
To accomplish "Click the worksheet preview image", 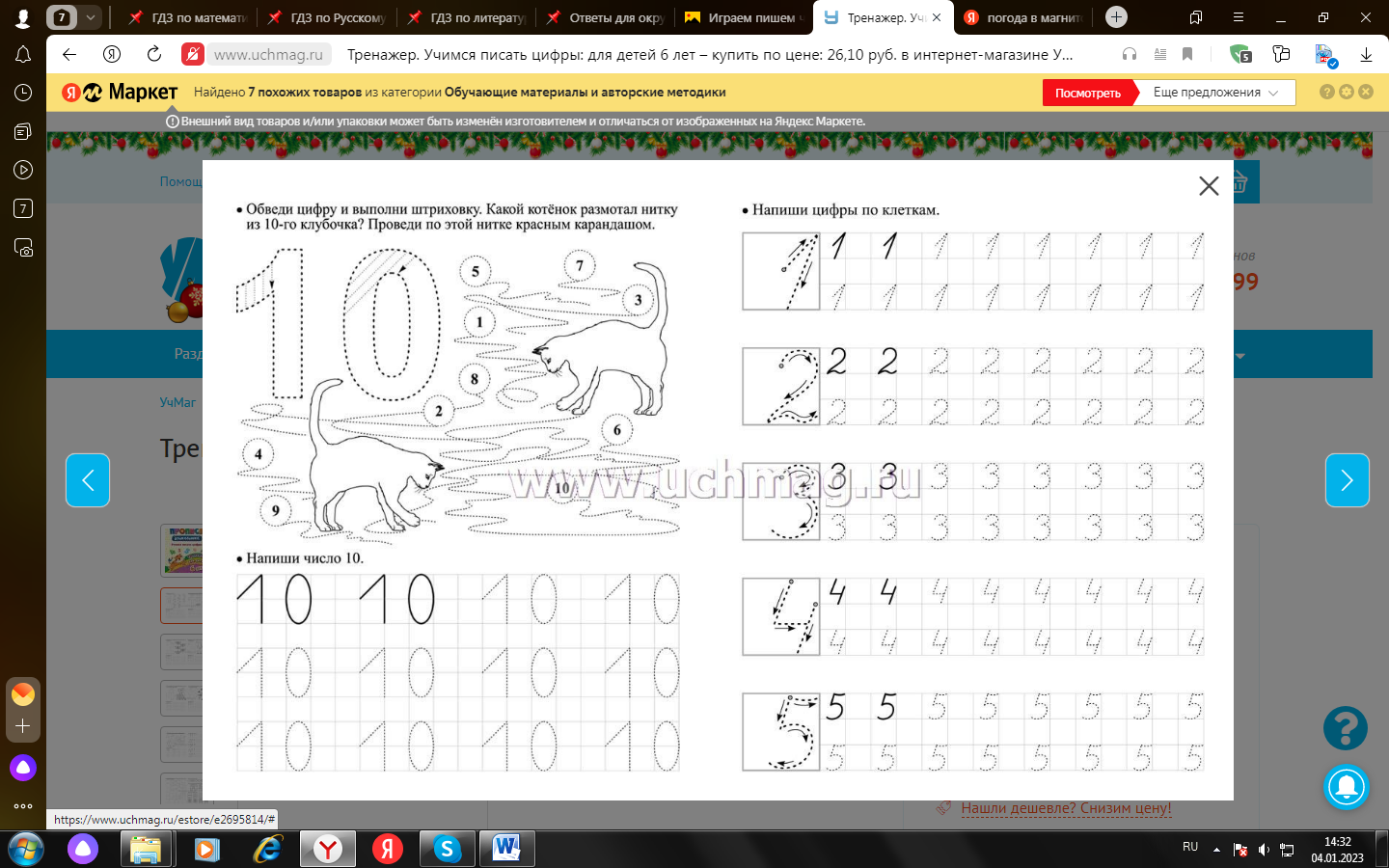I will click(x=718, y=480).
